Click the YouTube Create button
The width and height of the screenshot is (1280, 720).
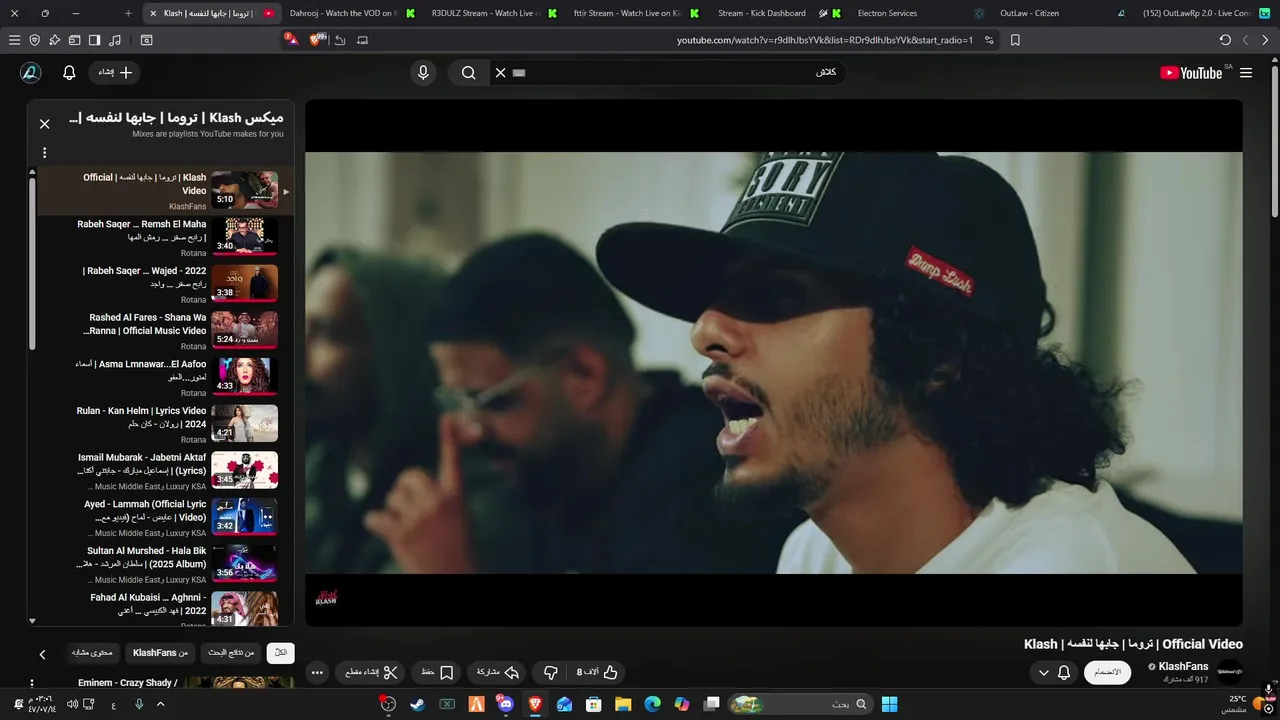click(x=115, y=72)
